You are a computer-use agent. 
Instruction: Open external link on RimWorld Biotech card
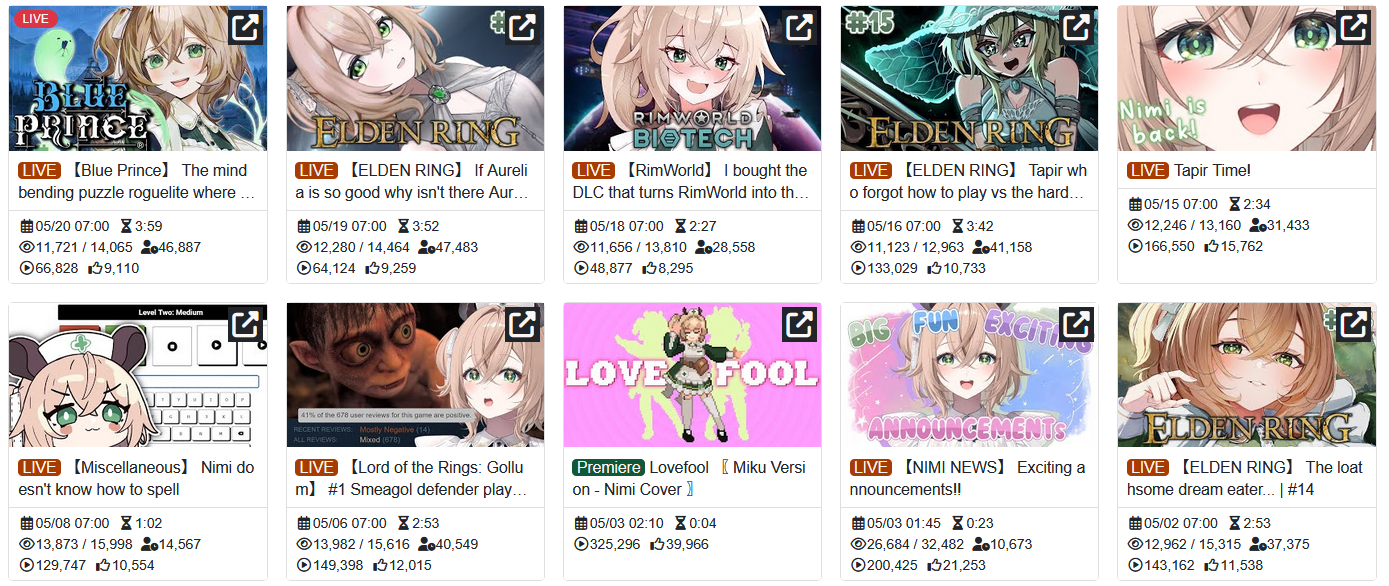coord(800,27)
